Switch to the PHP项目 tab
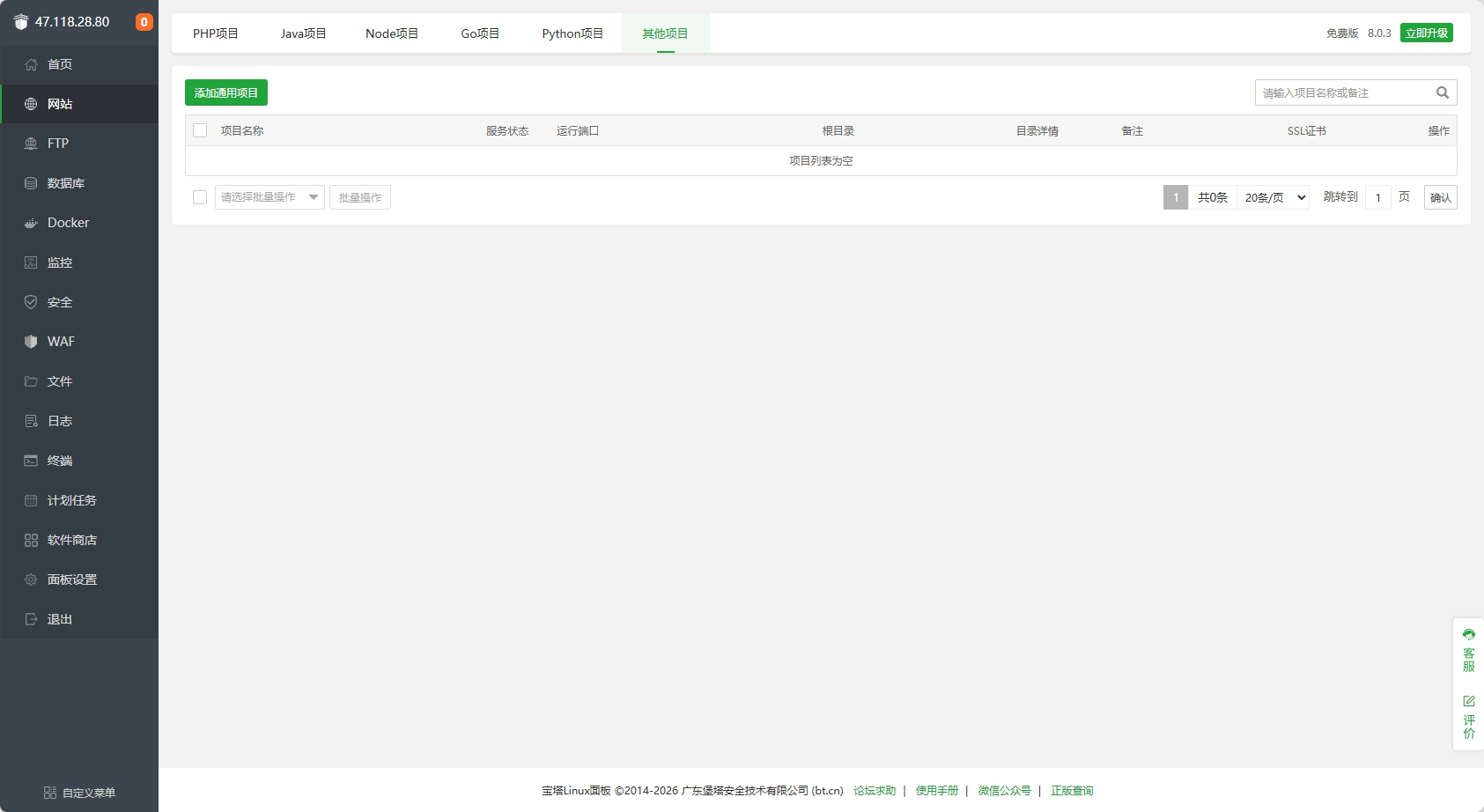Screen dimensions: 1484x812 [216, 33]
